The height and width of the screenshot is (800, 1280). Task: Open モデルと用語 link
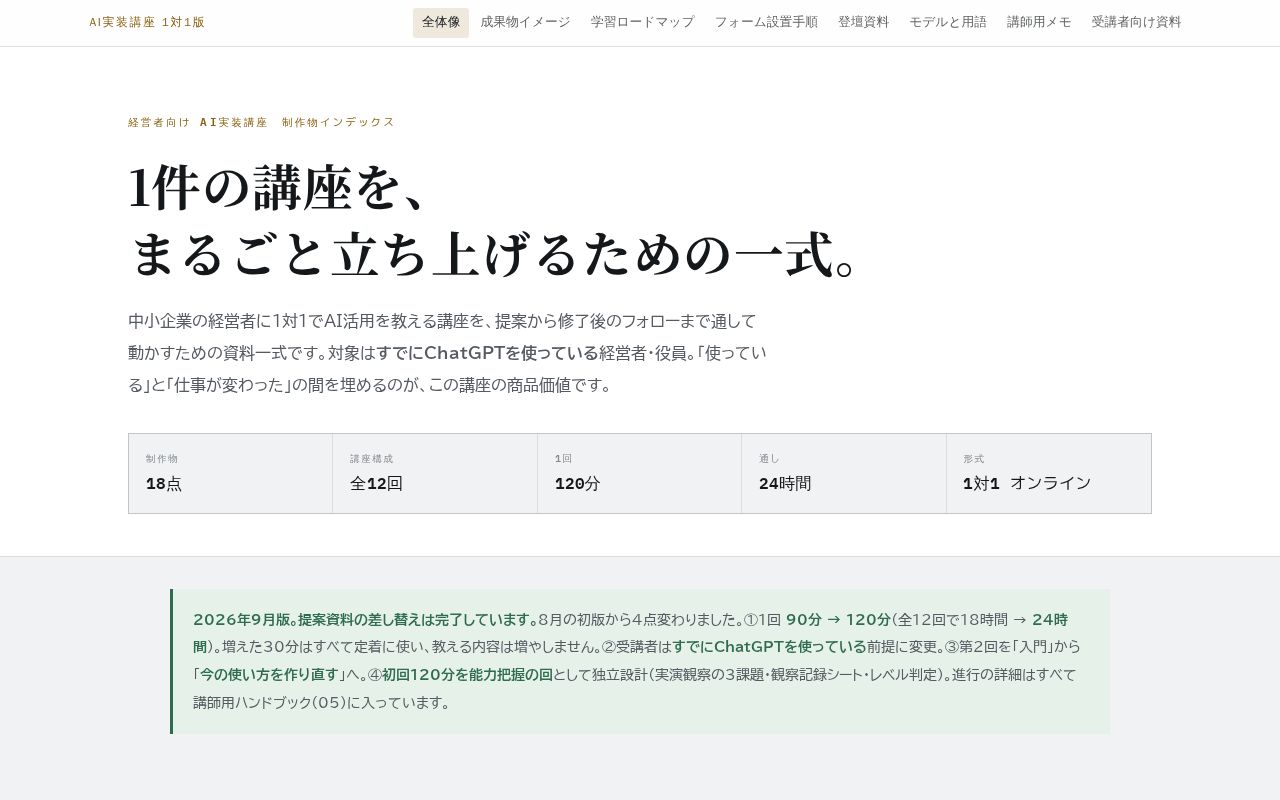pos(948,22)
